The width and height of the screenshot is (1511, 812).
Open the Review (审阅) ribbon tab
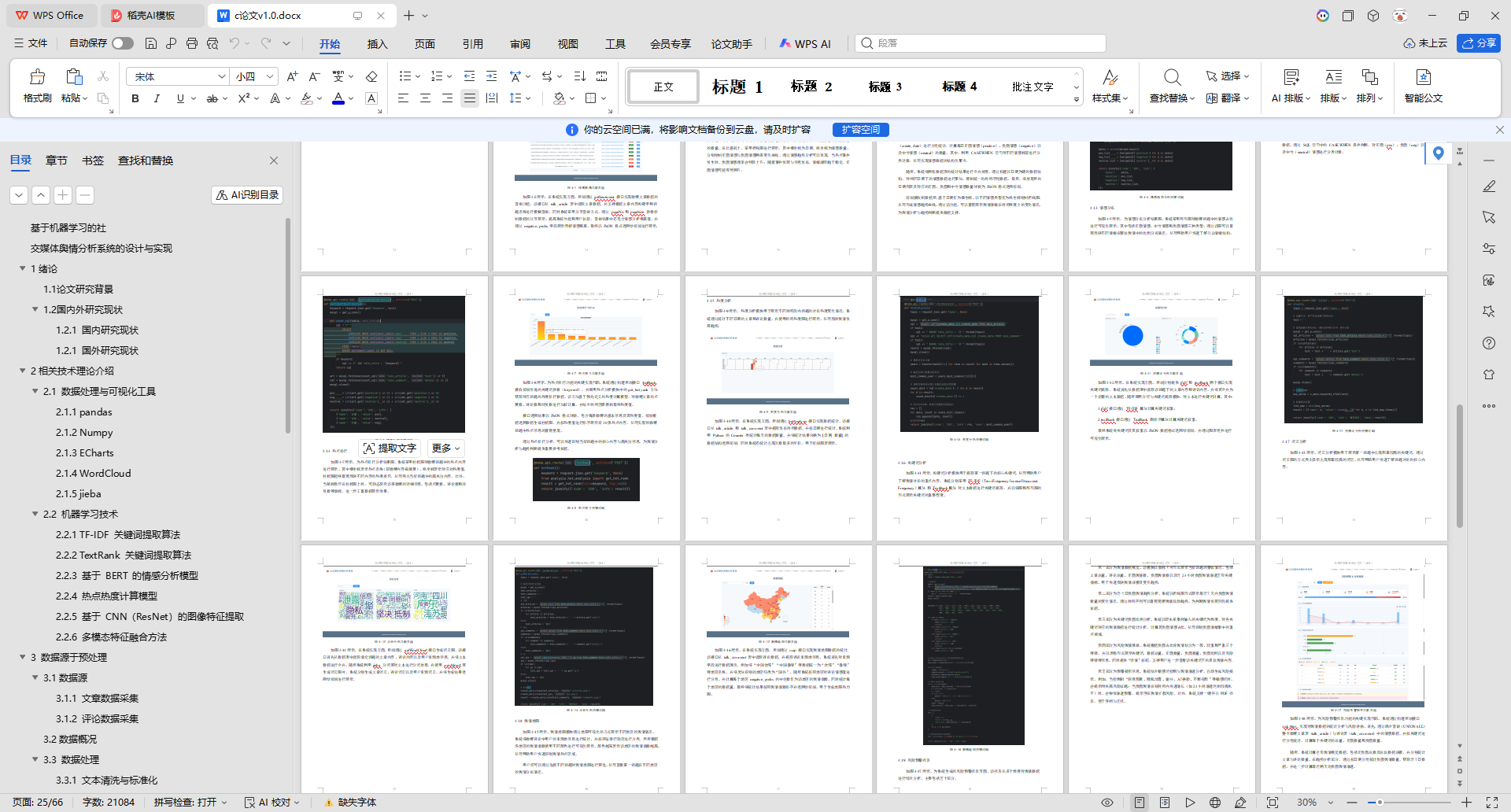(519, 44)
